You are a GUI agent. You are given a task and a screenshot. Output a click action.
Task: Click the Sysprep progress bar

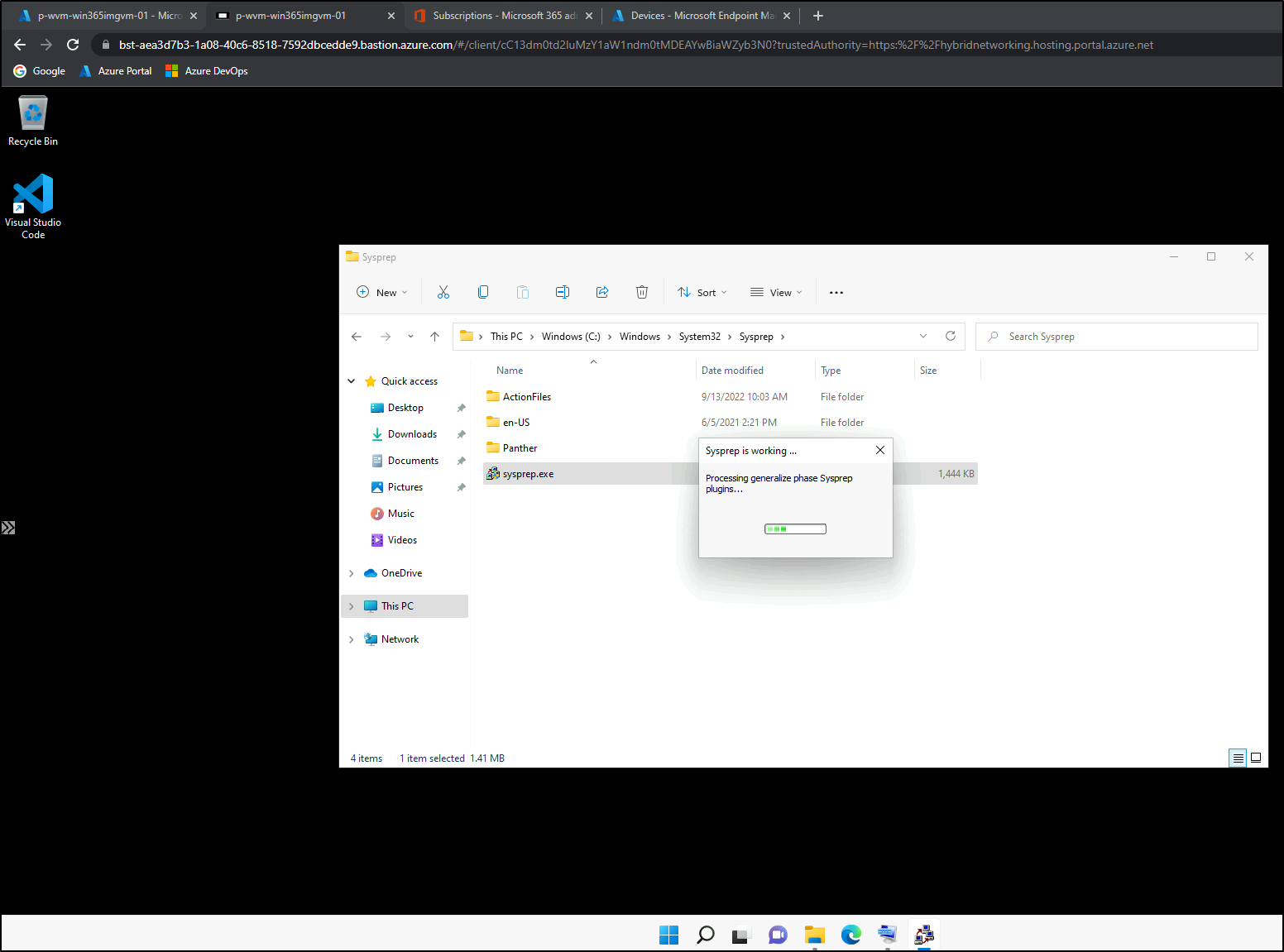pos(795,529)
